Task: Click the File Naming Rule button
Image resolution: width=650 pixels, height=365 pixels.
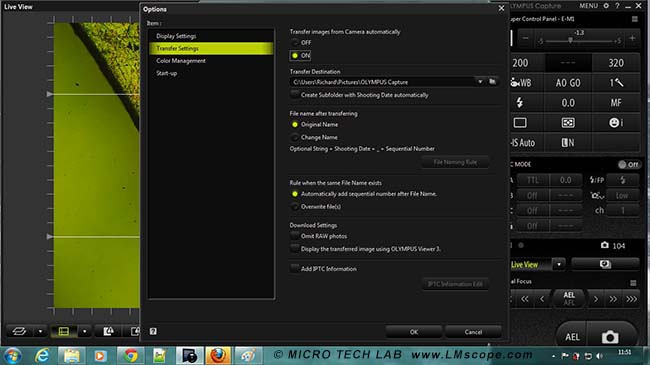Action: pyautogui.click(x=455, y=162)
